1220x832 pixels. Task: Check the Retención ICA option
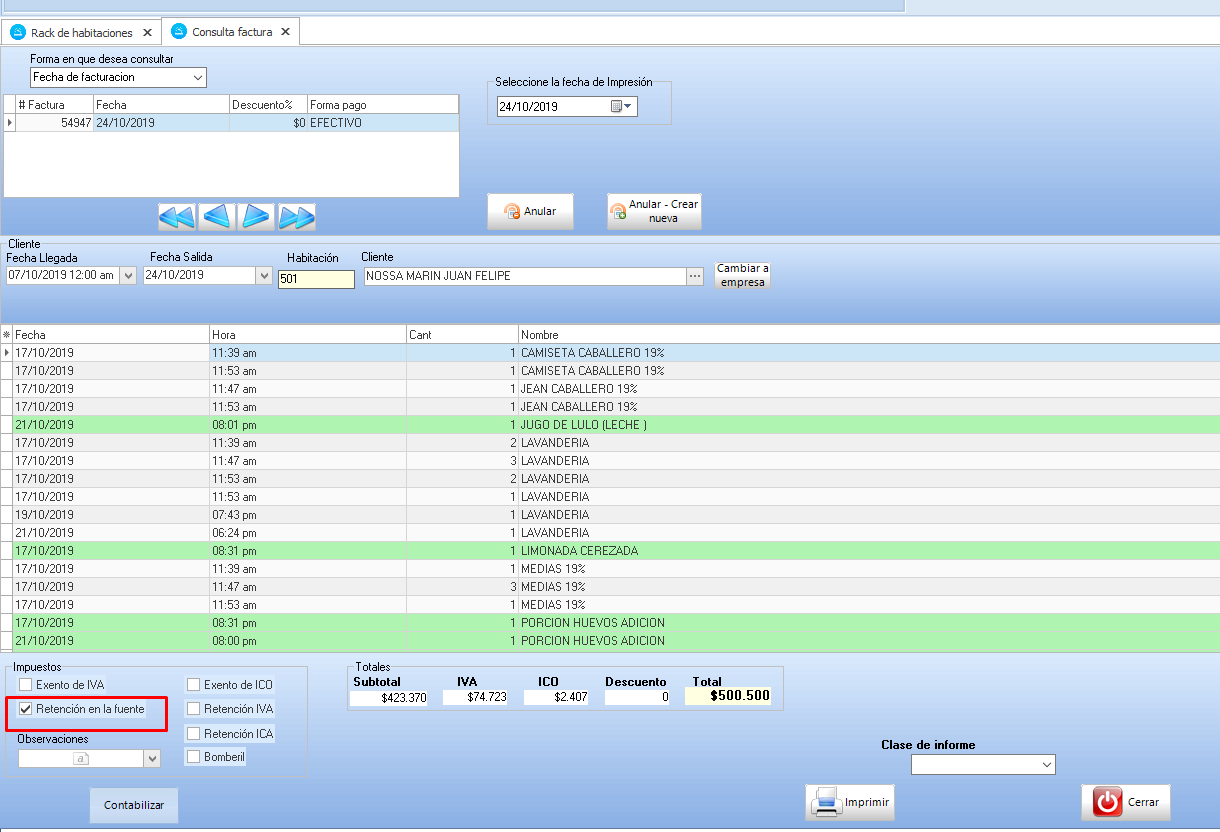(x=194, y=734)
